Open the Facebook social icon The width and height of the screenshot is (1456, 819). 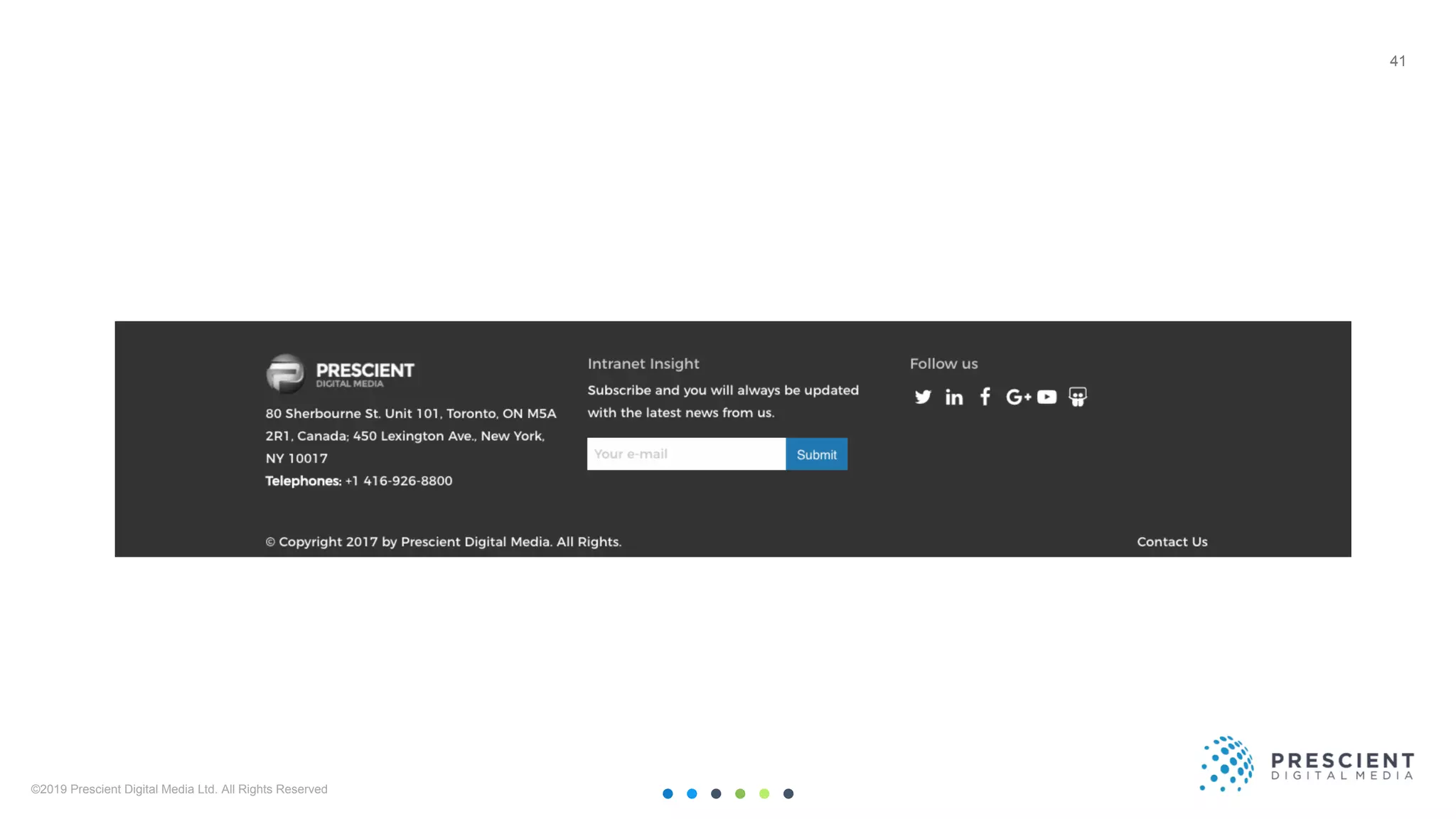(985, 397)
